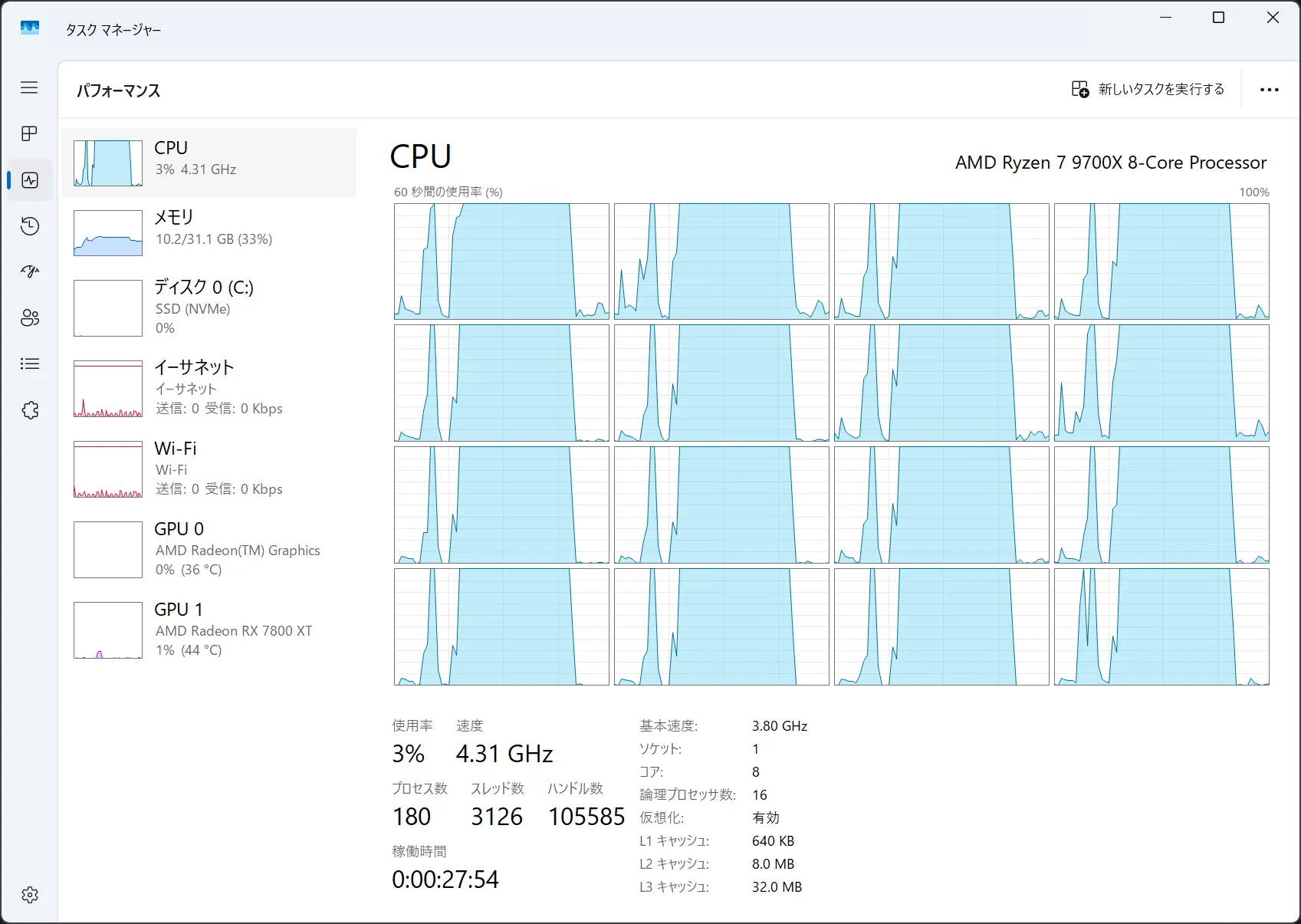Click the L3 cache 32.0 MB value
The height and width of the screenshot is (924, 1301).
pos(777,887)
